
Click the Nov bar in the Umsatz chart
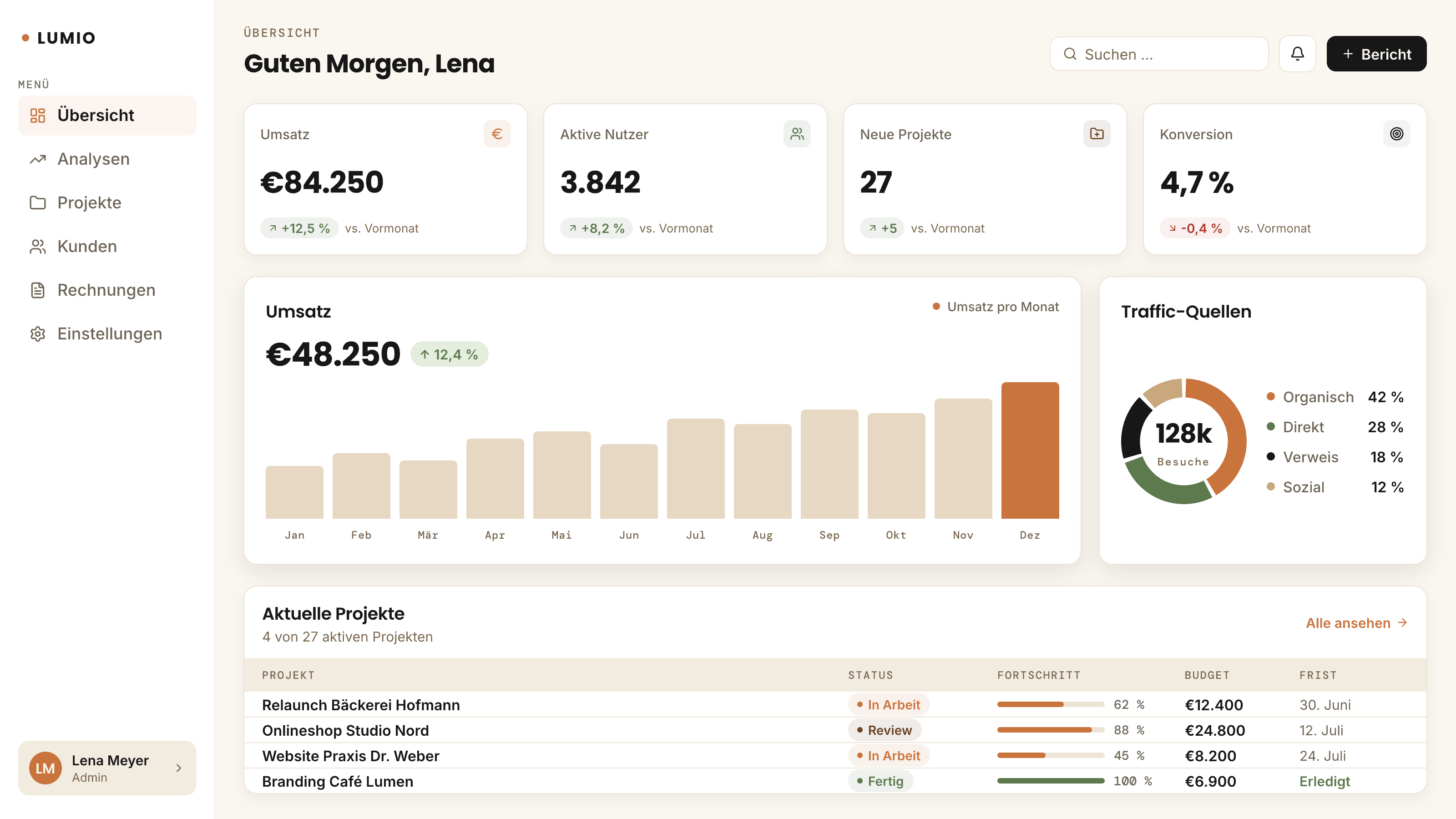pos(963,458)
